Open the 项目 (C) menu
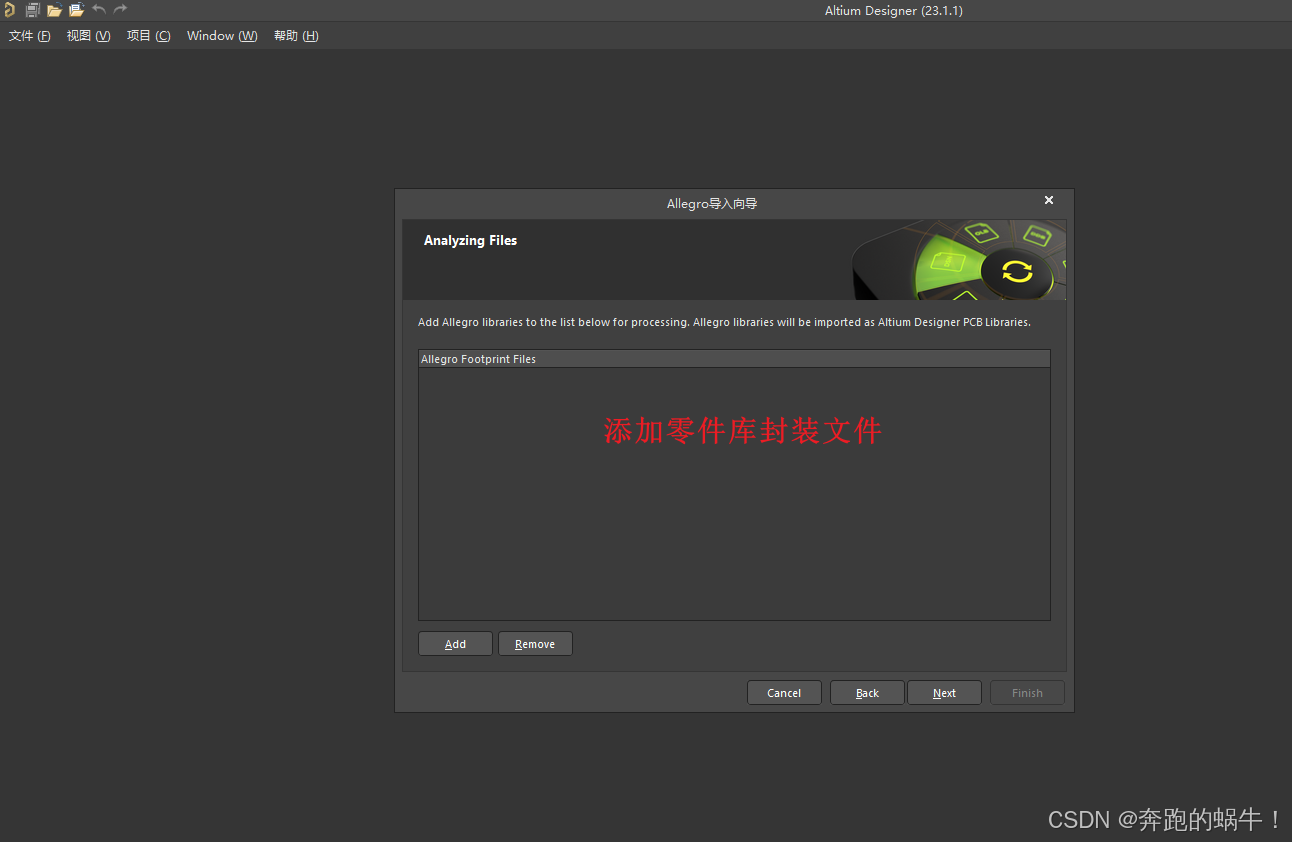Image resolution: width=1292 pixels, height=842 pixels. pos(148,36)
